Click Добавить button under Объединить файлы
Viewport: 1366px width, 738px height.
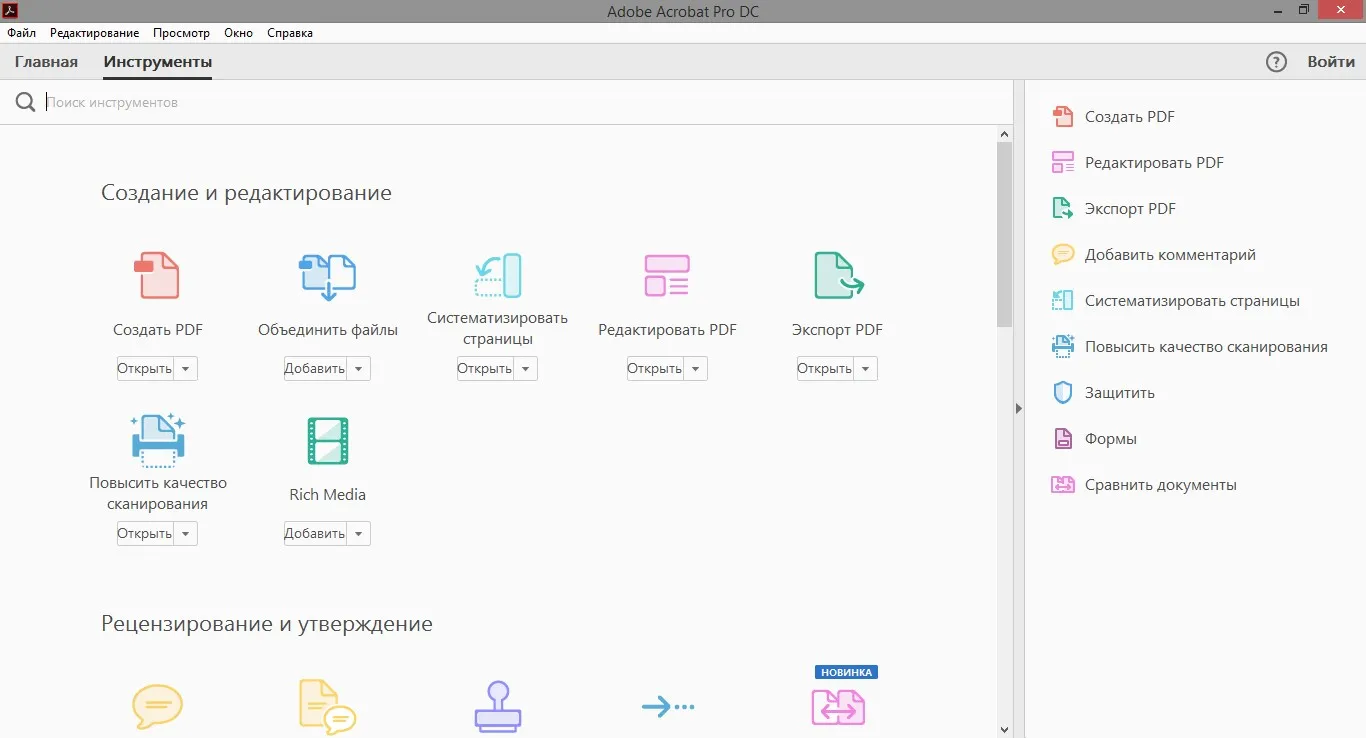pyautogui.click(x=314, y=368)
